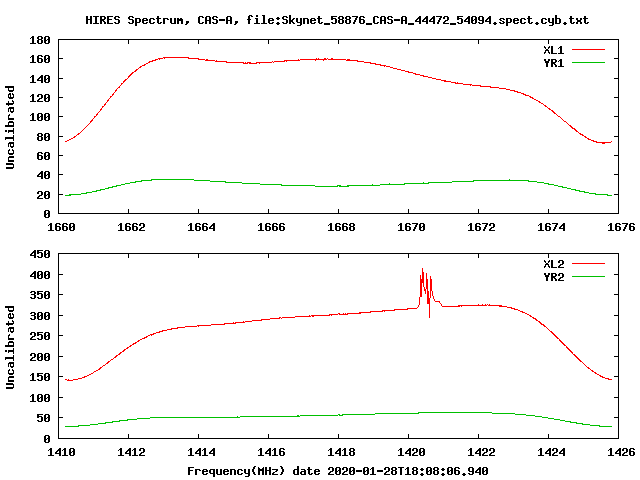Click the 1418 x-axis tick label
Viewport: 640px width, 480px height.
tap(341, 452)
